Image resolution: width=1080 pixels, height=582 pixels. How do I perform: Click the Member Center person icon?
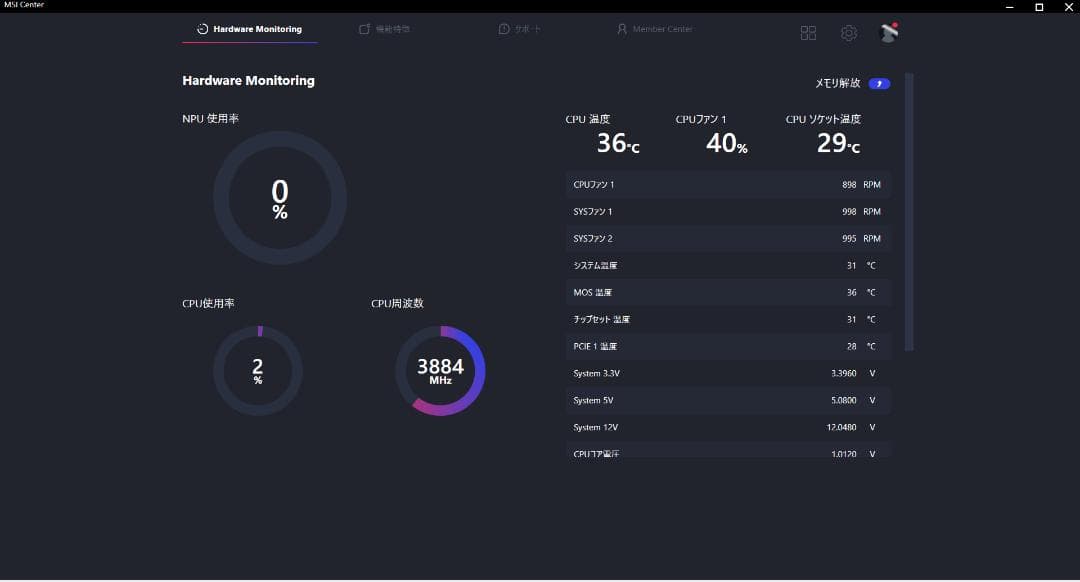(622, 29)
